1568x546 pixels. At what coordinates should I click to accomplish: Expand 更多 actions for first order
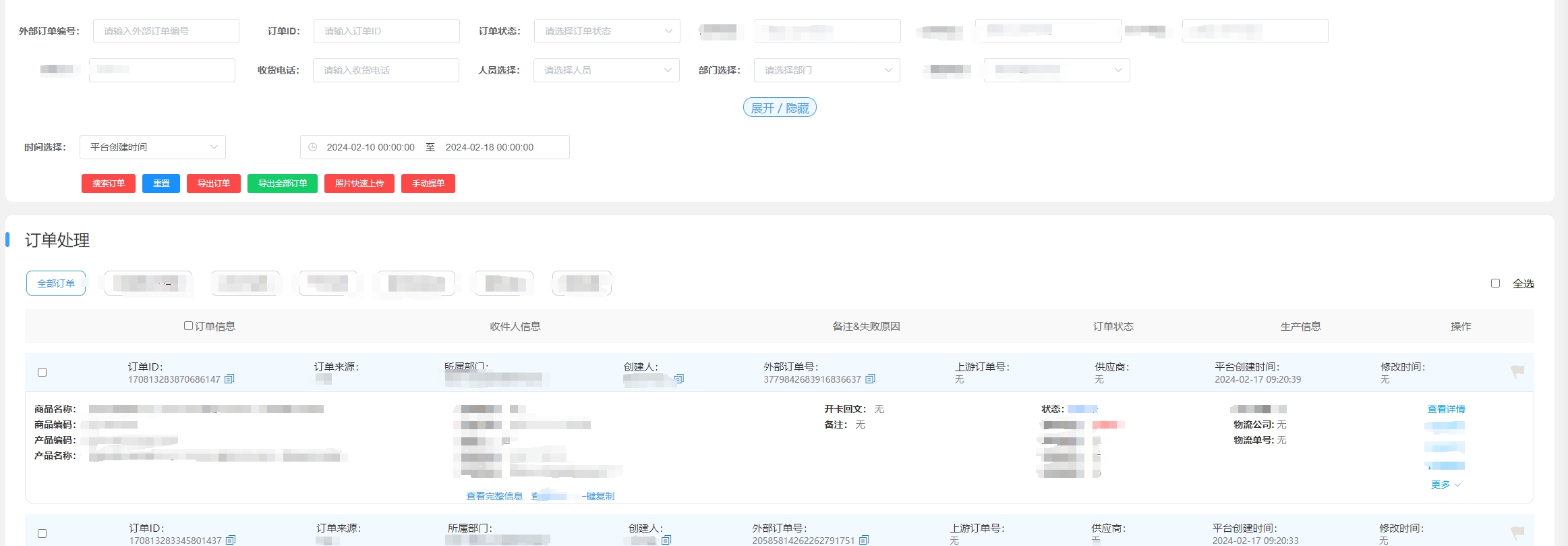click(1445, 485)
